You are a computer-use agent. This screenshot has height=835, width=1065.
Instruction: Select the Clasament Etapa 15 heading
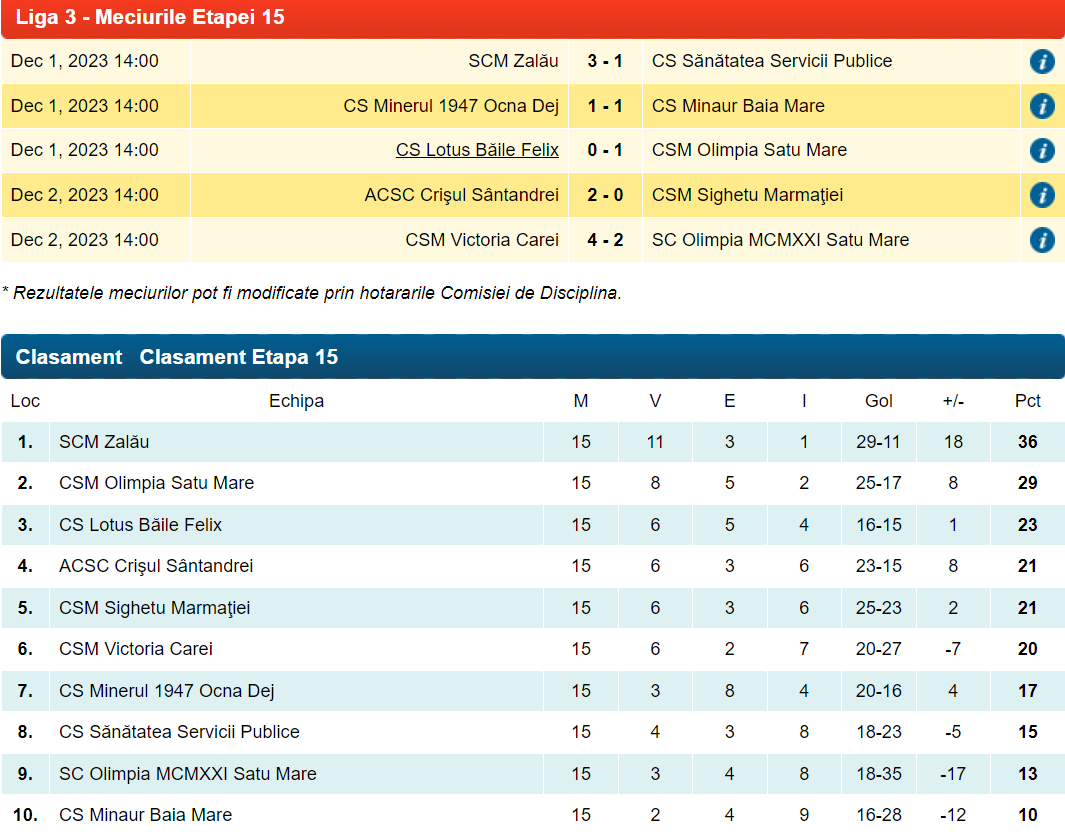[239, 357]
